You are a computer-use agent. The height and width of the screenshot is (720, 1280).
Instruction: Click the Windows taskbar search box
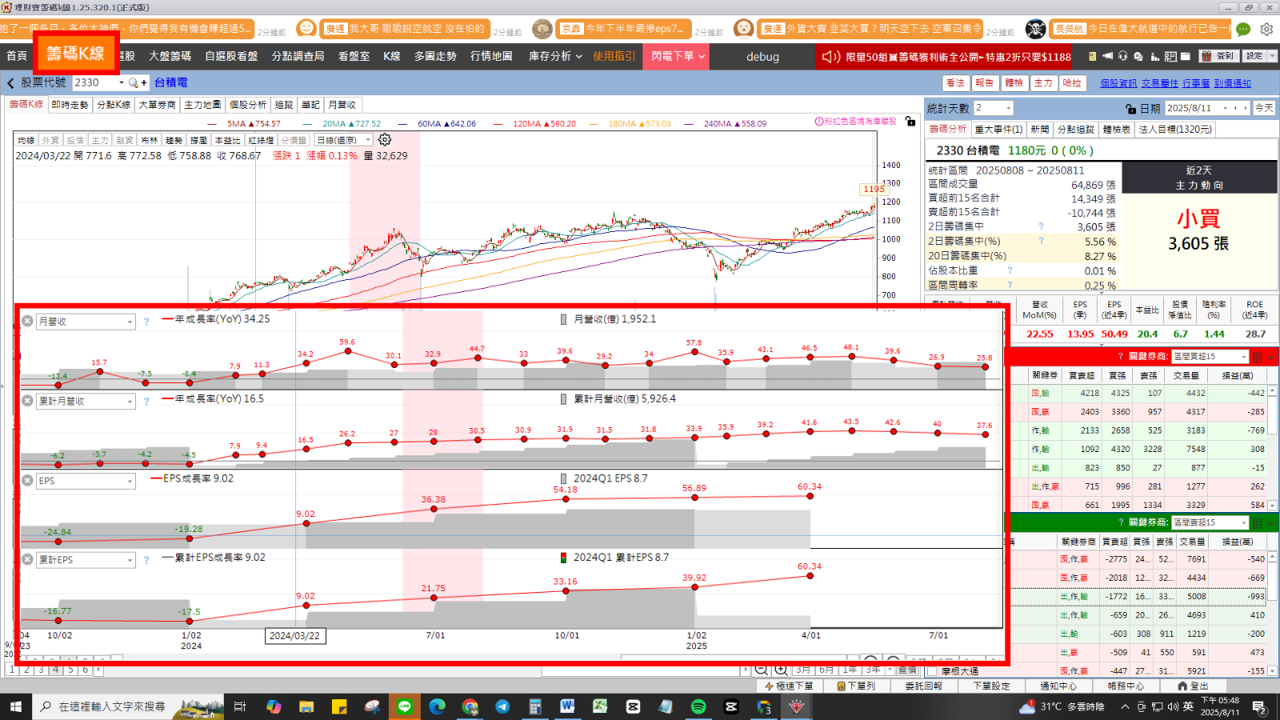[127, 706]
